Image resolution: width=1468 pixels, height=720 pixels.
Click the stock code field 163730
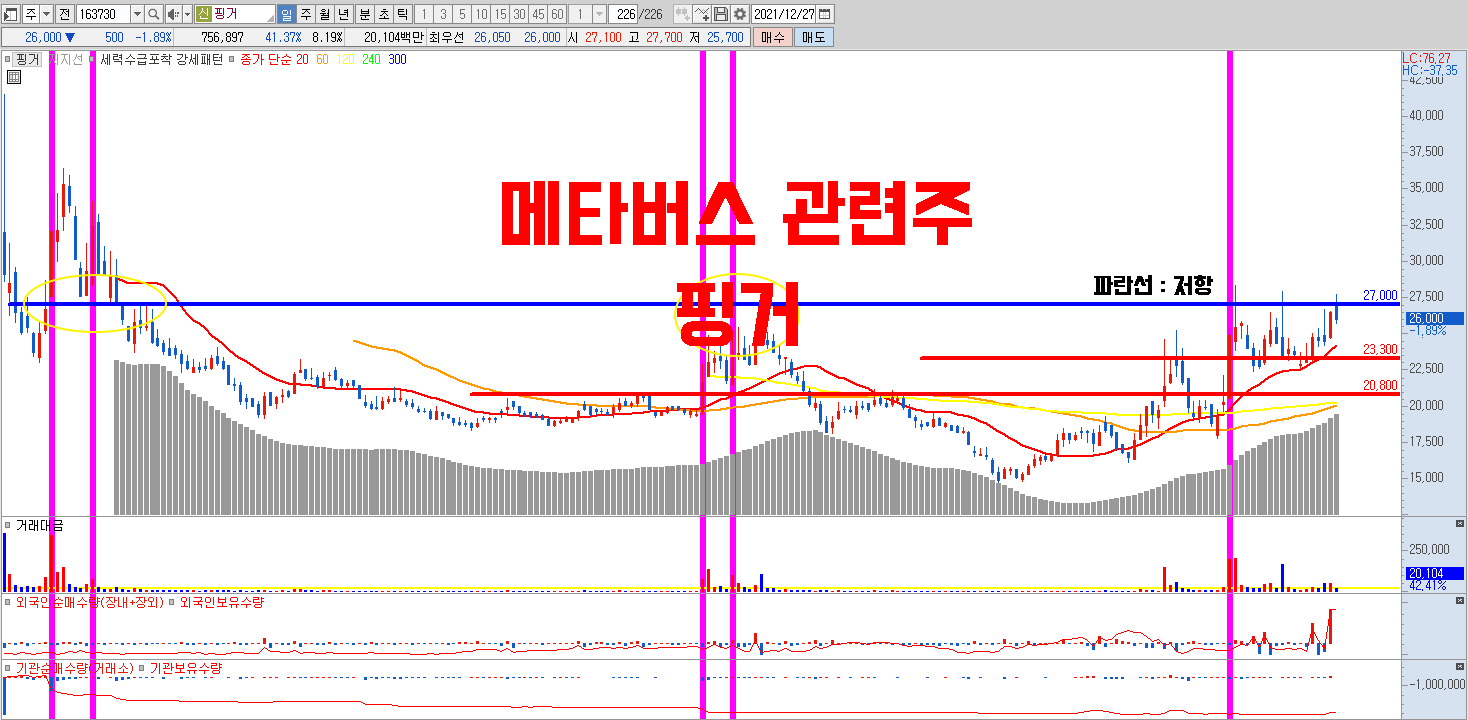[103, 14]
